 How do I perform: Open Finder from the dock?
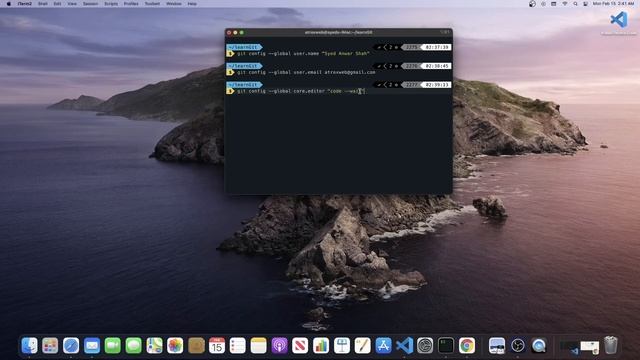click(29, 346)
